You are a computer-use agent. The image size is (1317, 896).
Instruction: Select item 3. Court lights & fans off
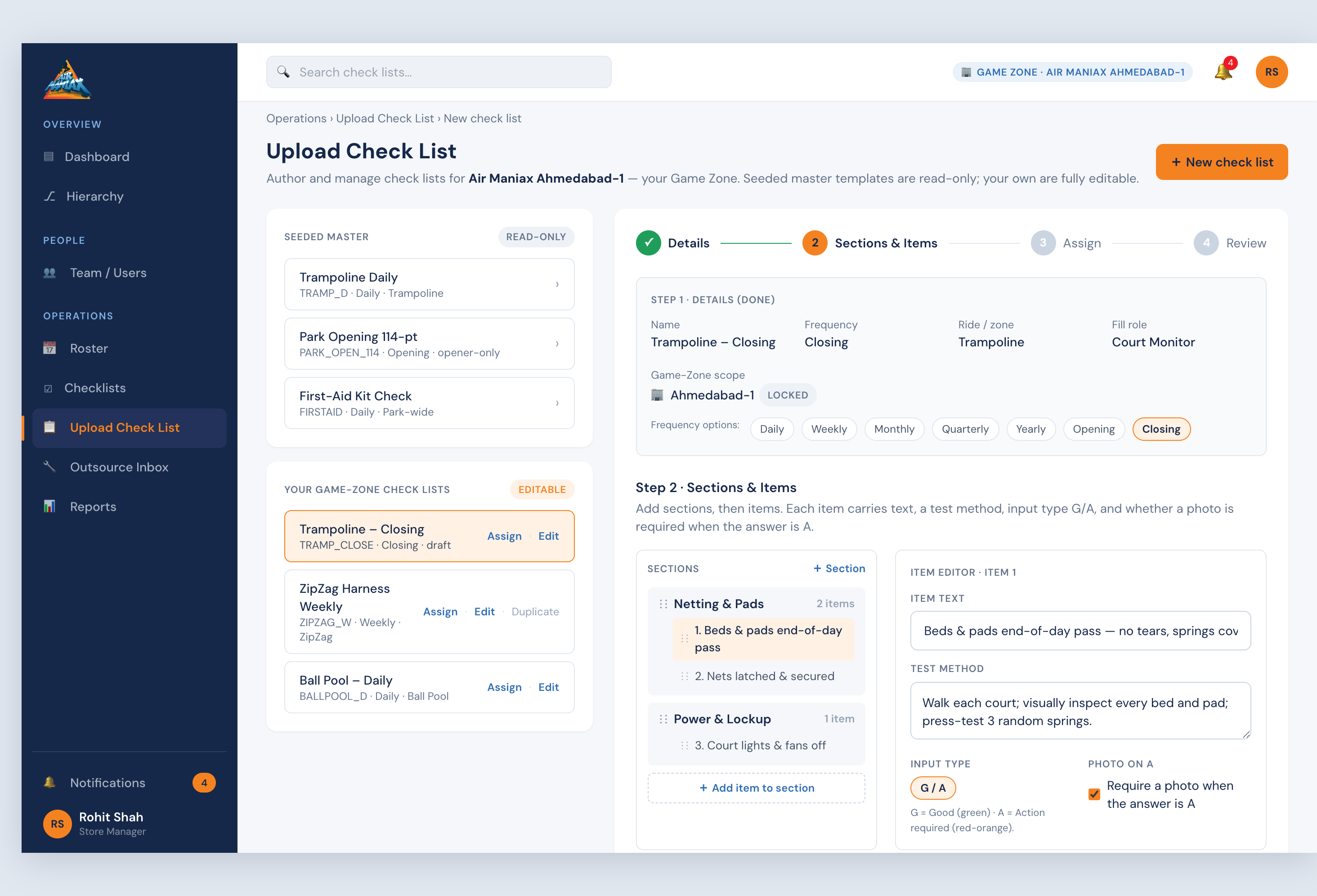763,745
